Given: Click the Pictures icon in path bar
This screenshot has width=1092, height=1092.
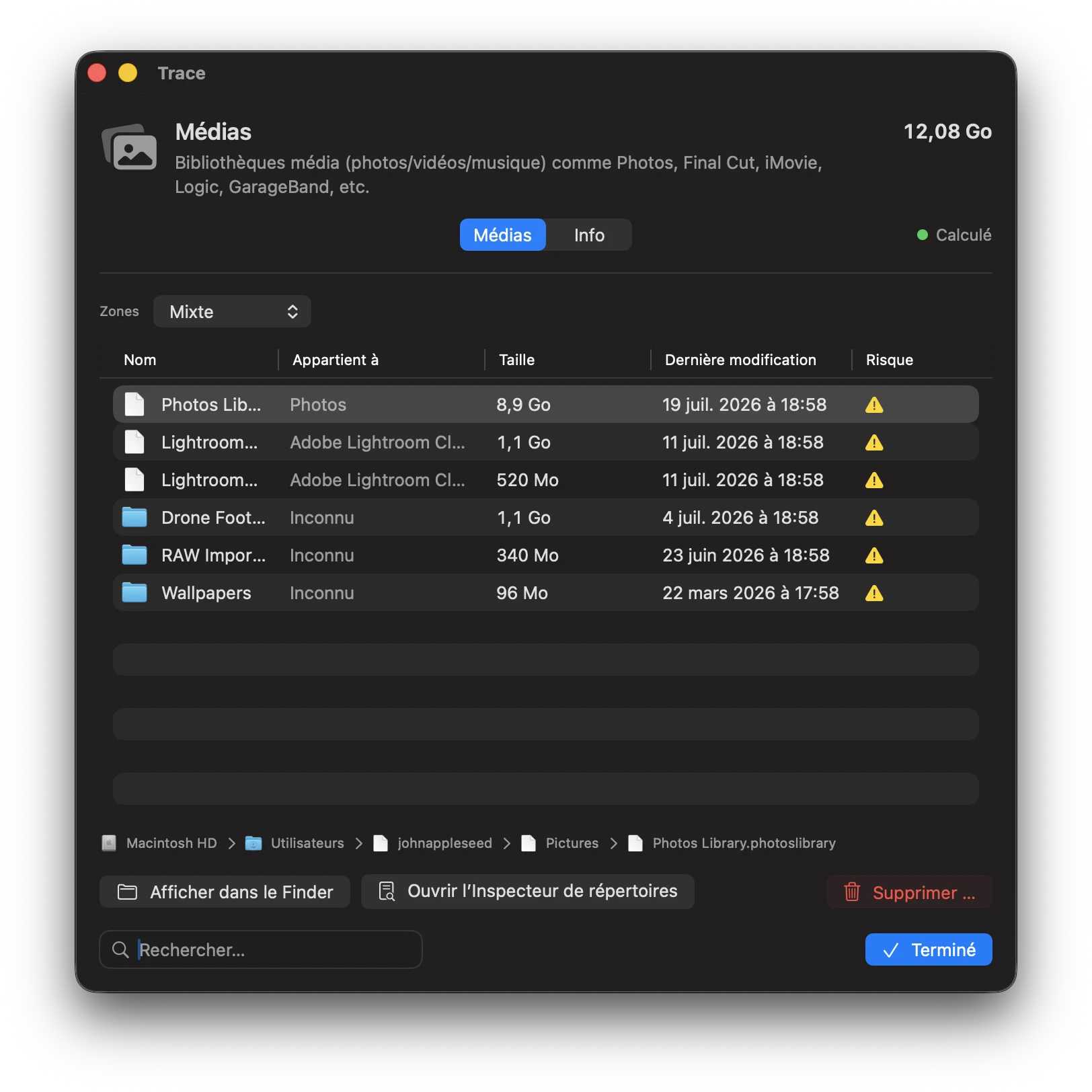Looking at the screenshot, I should tap(529, 843).
